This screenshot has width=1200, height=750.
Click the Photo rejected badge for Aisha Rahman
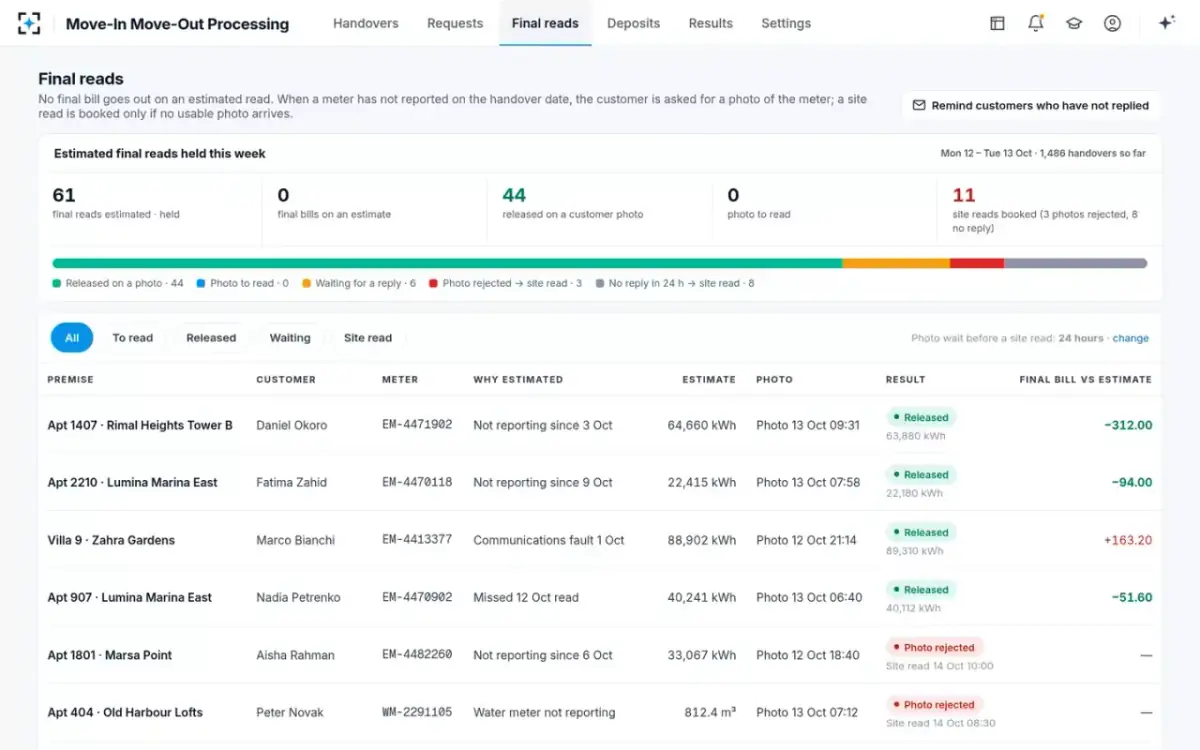pyautogui.click(x=935, y=647)
